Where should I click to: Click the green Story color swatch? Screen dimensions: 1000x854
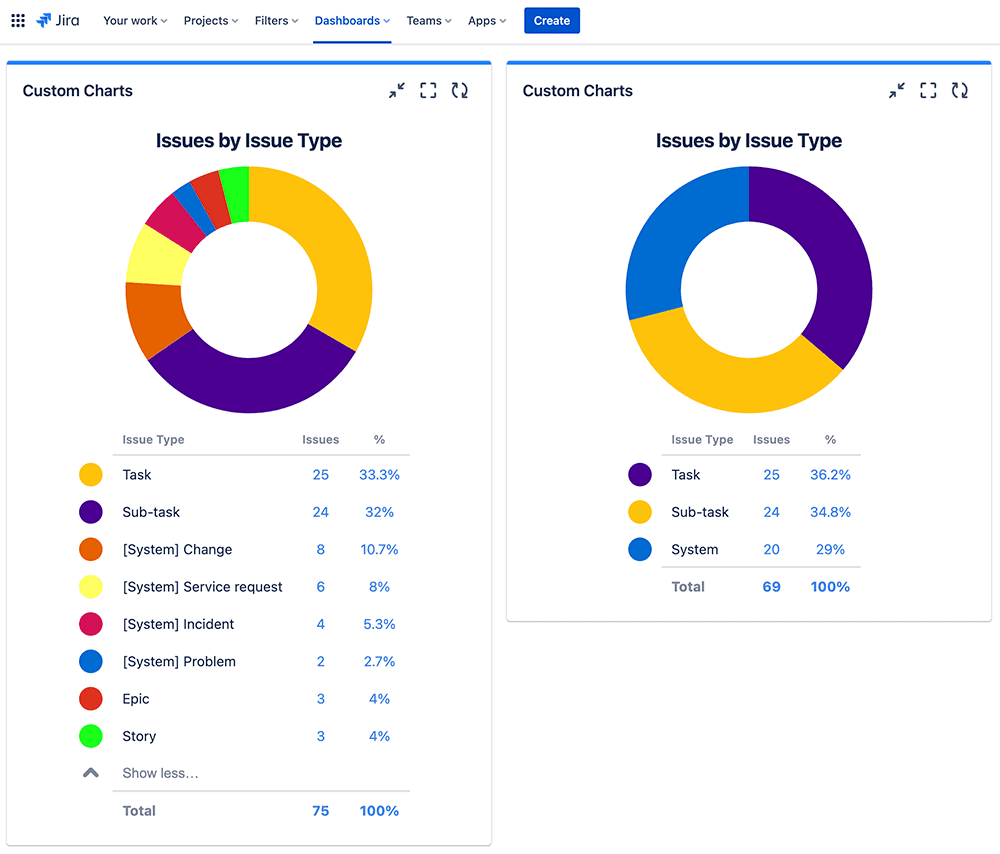tap(91, 736)
